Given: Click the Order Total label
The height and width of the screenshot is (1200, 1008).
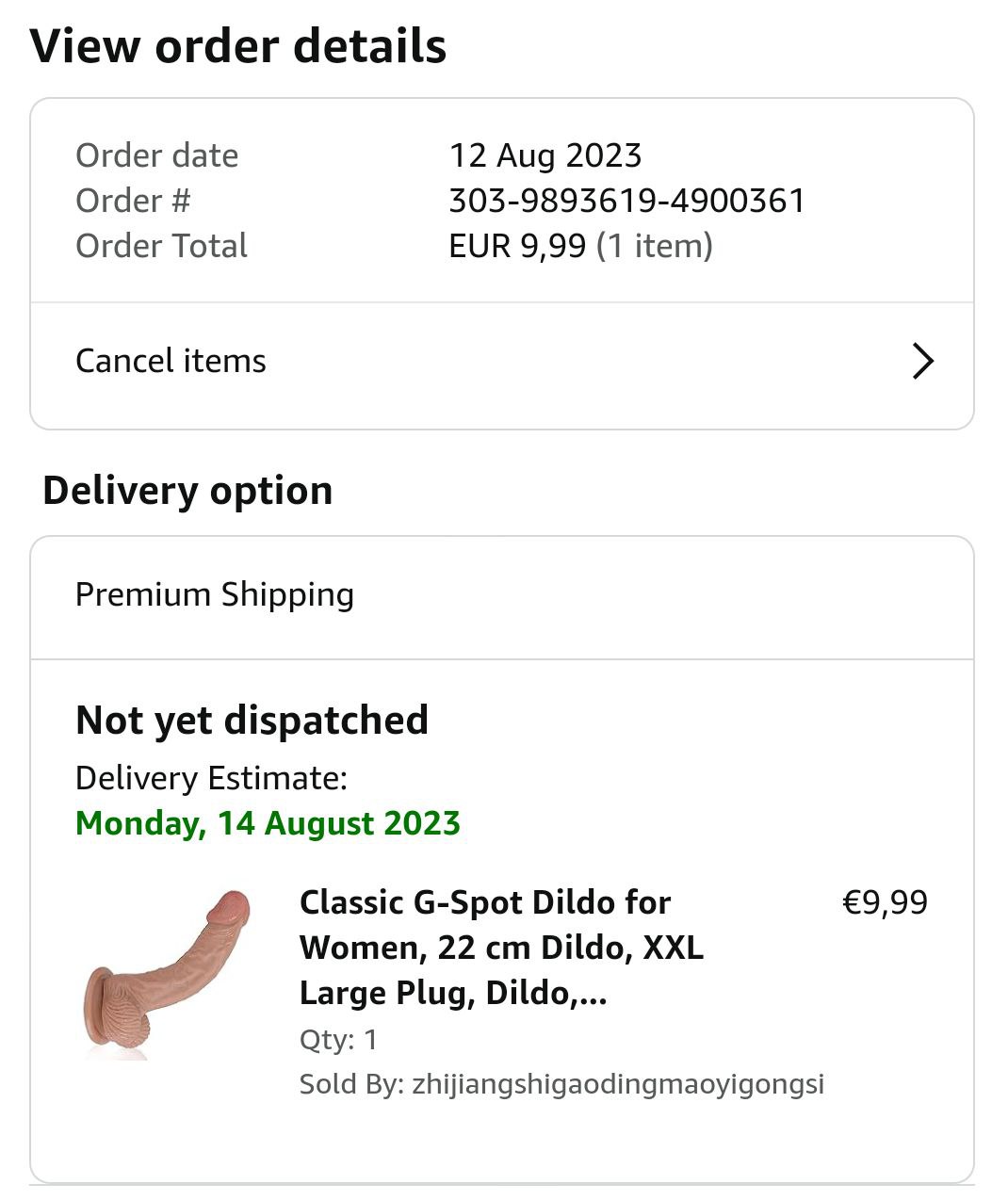Looking at the screenshot, I should (161, 246).
